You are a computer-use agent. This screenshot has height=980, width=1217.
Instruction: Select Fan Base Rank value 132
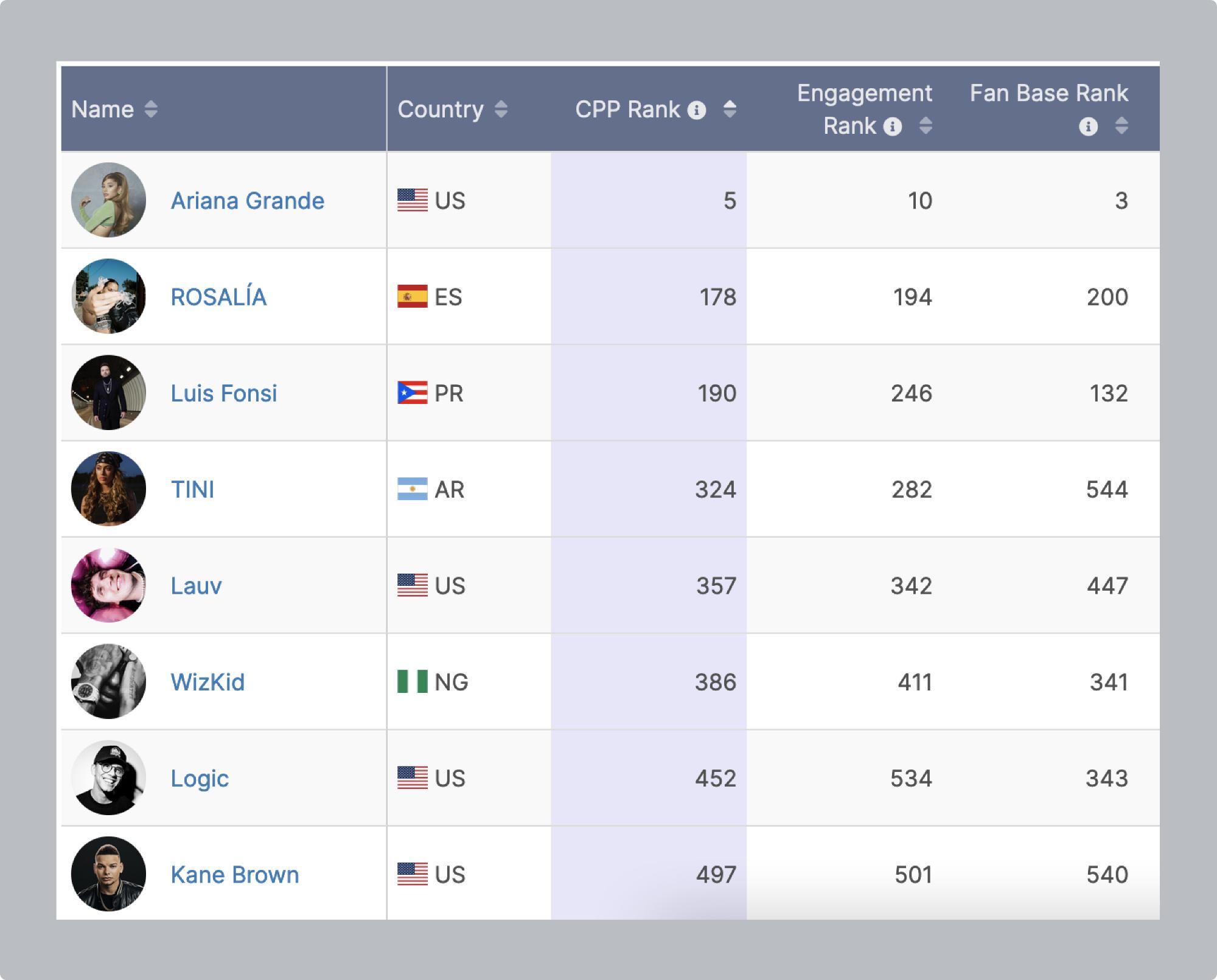tap(1109, 394)
